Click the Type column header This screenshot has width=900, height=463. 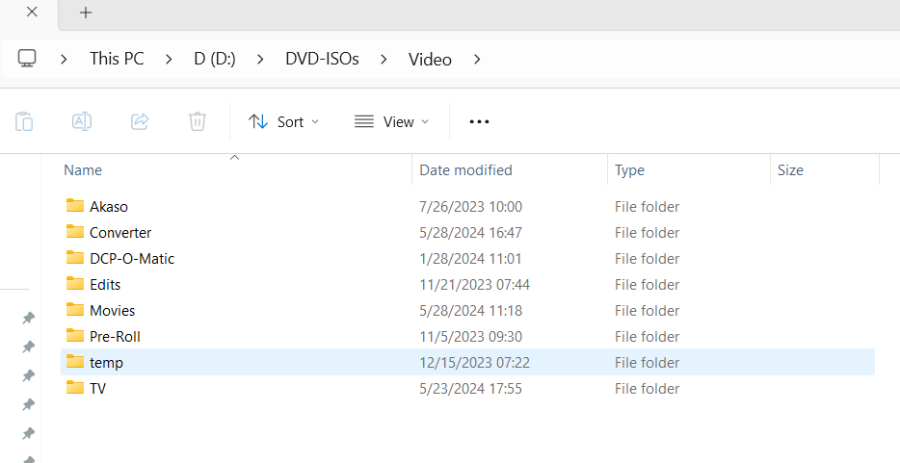tap(630, 170)
